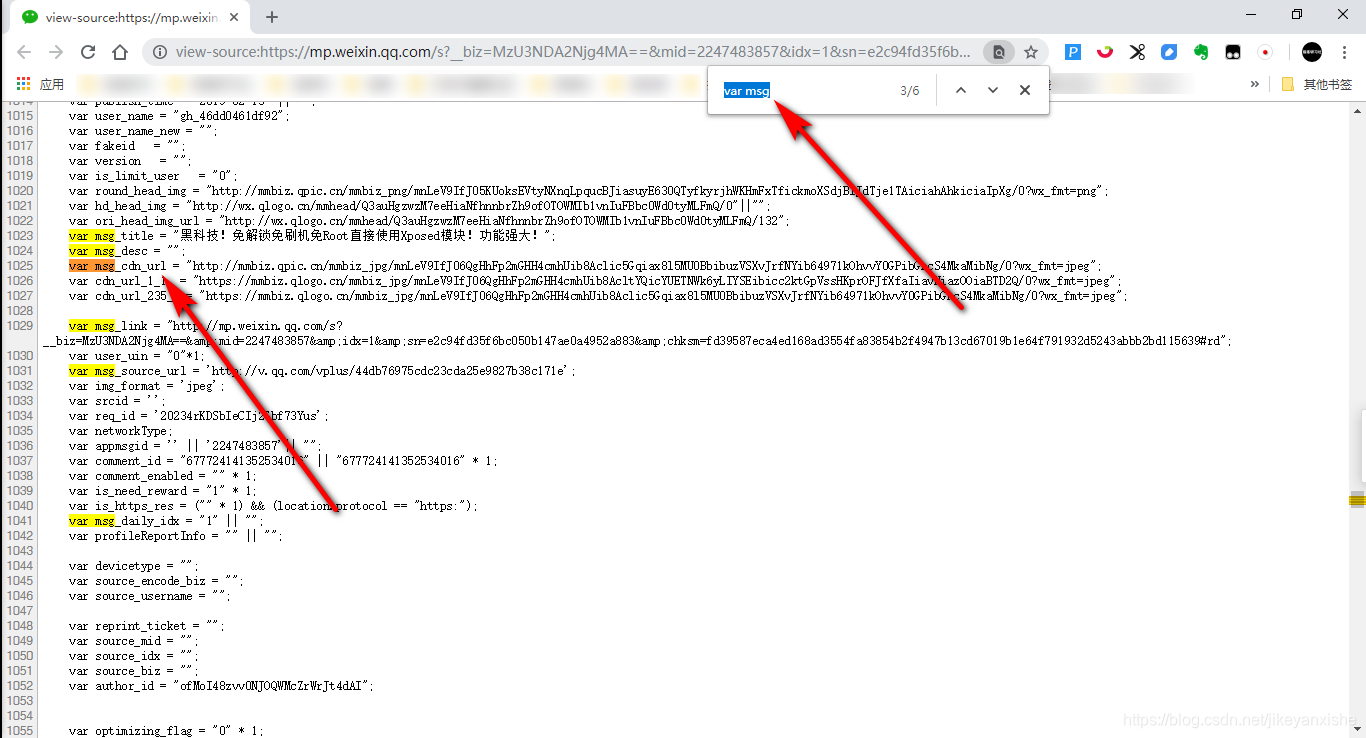Image resolution: width=1366 pixels, height=738 pixels.
Task: Open the Chrome profile avatar
Action: pyautogui.click(x=1312, y=52)
